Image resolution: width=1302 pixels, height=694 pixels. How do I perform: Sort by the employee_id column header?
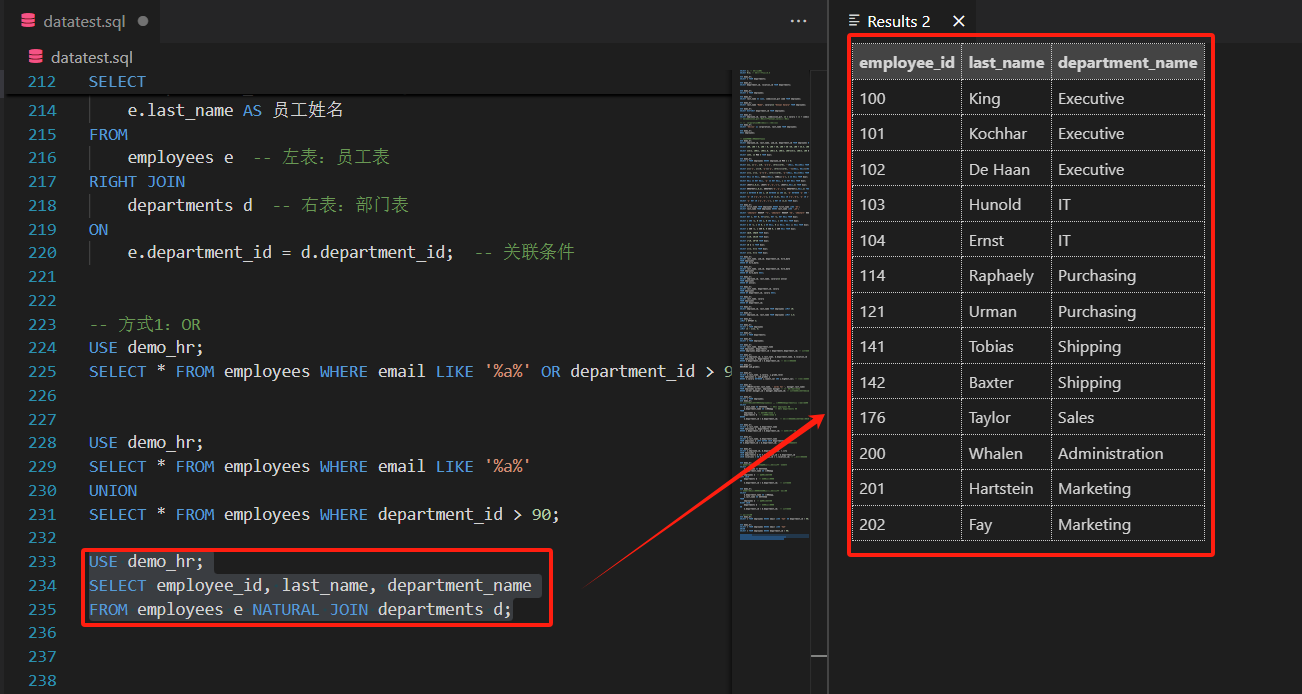pos(907,62)
